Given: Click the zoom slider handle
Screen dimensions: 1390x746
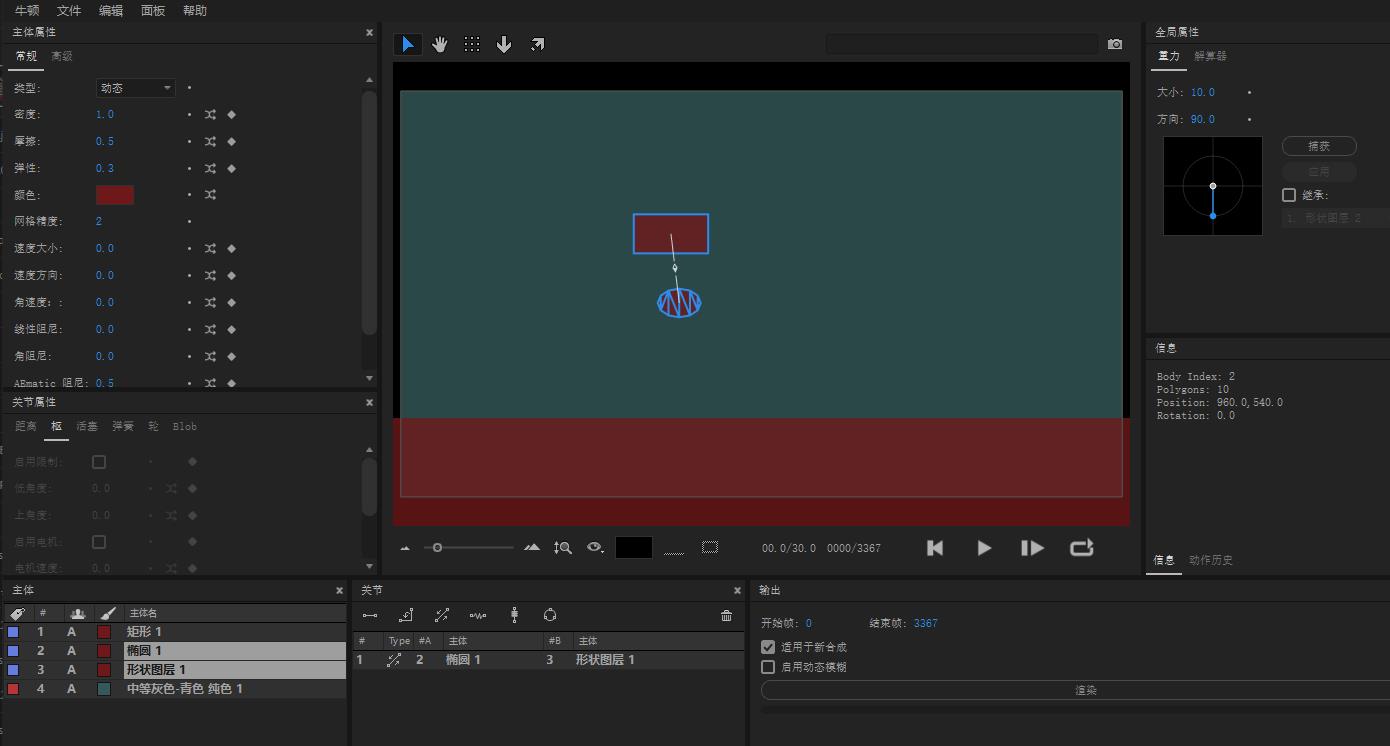Looking at the screenshot, I should [437, 547].
